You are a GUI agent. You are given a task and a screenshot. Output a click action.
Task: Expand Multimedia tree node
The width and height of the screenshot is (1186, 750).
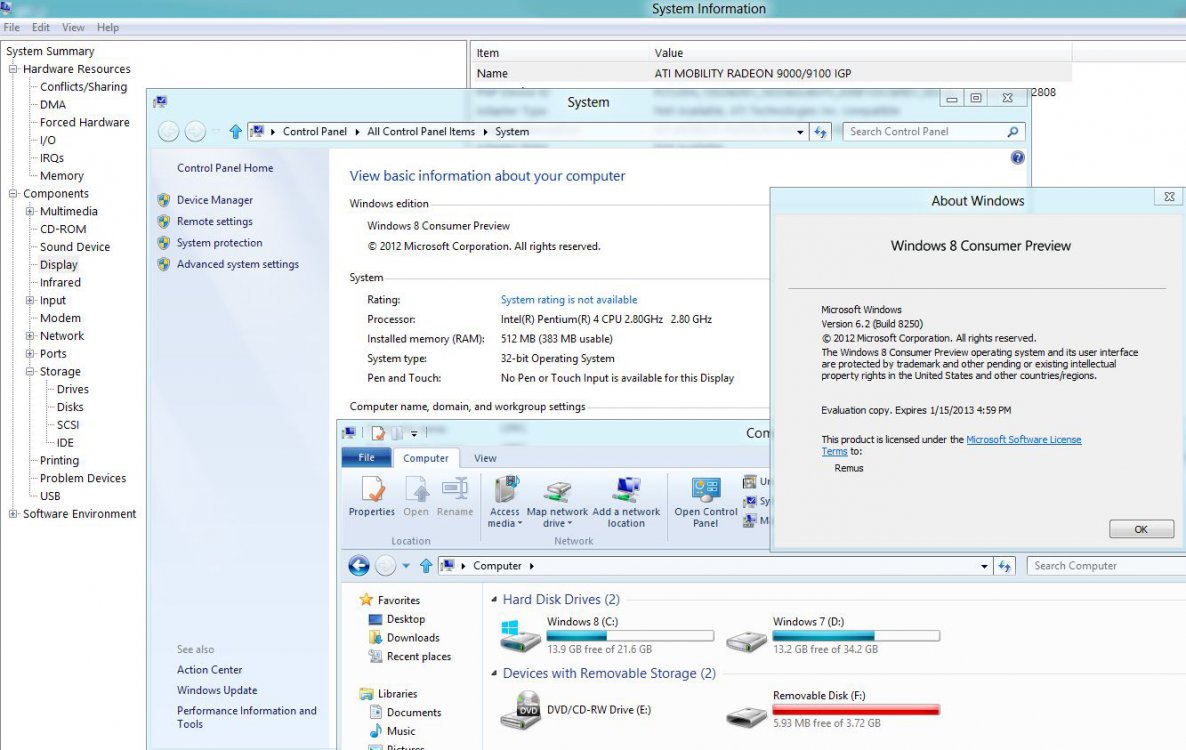(x=30, y=211)
